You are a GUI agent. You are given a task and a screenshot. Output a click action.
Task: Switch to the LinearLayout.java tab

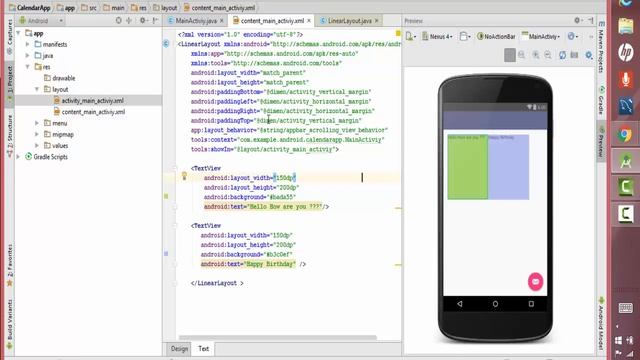pos(349,20)
